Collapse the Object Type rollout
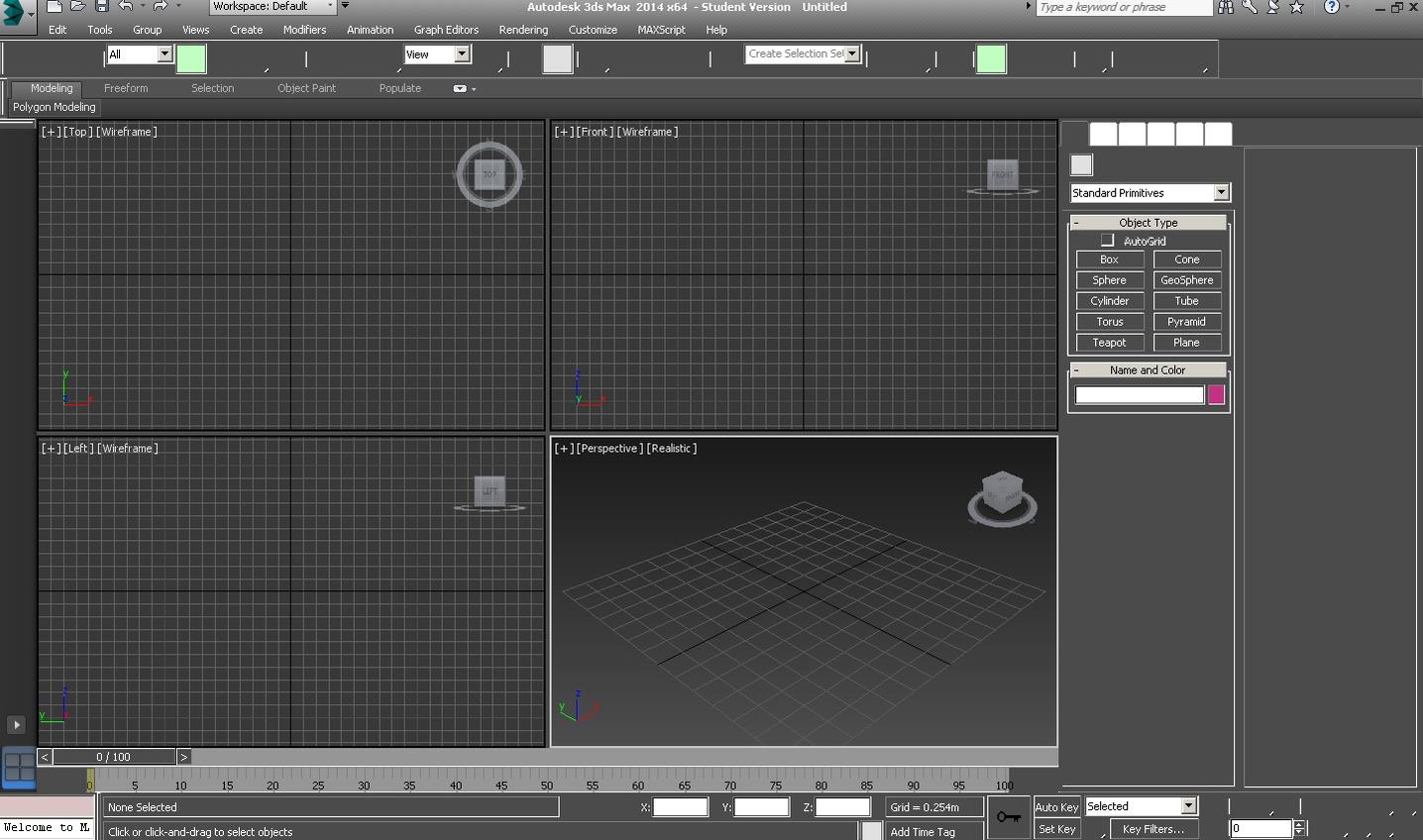This screenshot has width=1423, height=840. pyautogui.click(x=1149, y=223)
